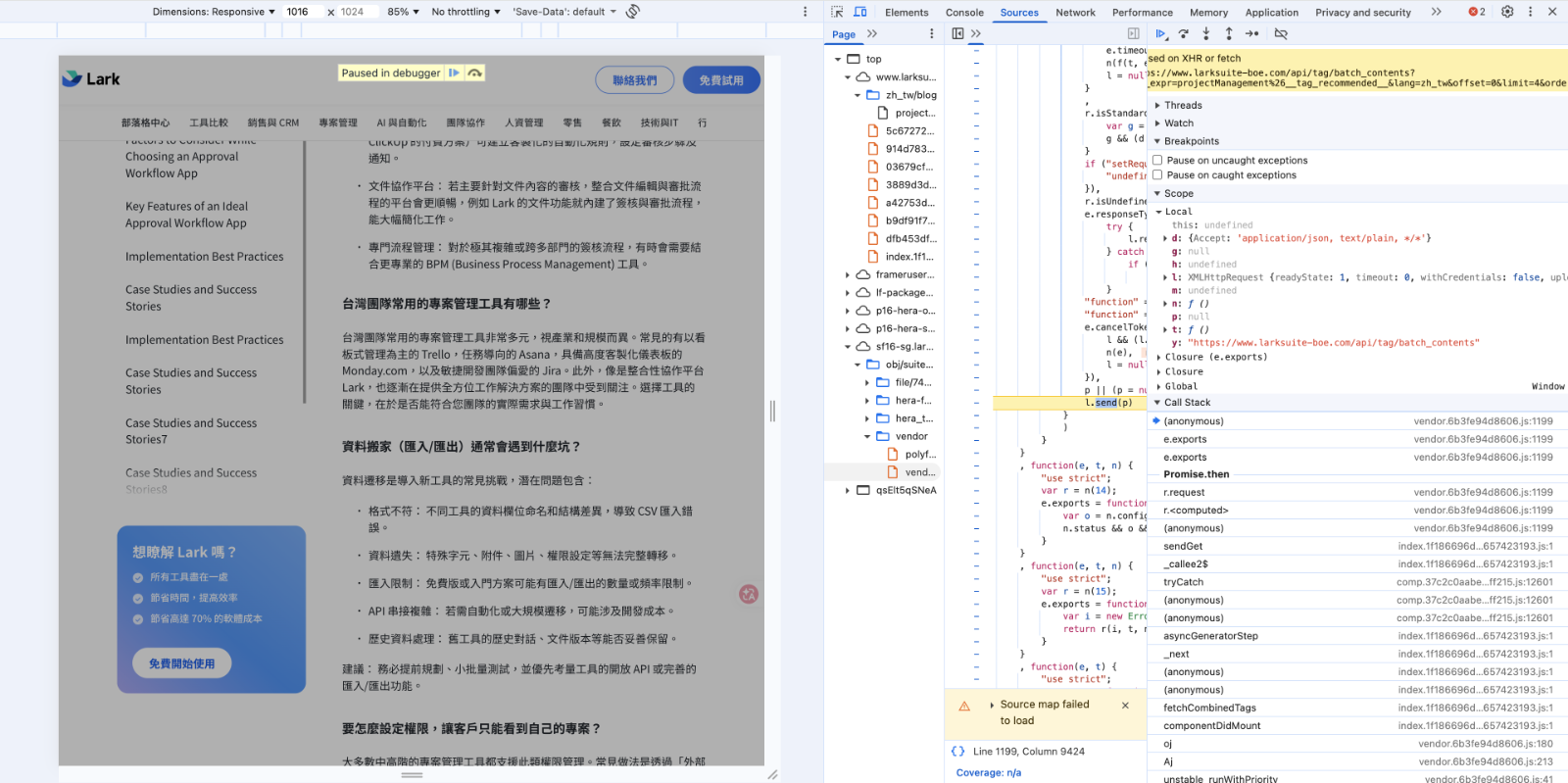Click the Step button with arrow-dot icon

coord(1253,33)
